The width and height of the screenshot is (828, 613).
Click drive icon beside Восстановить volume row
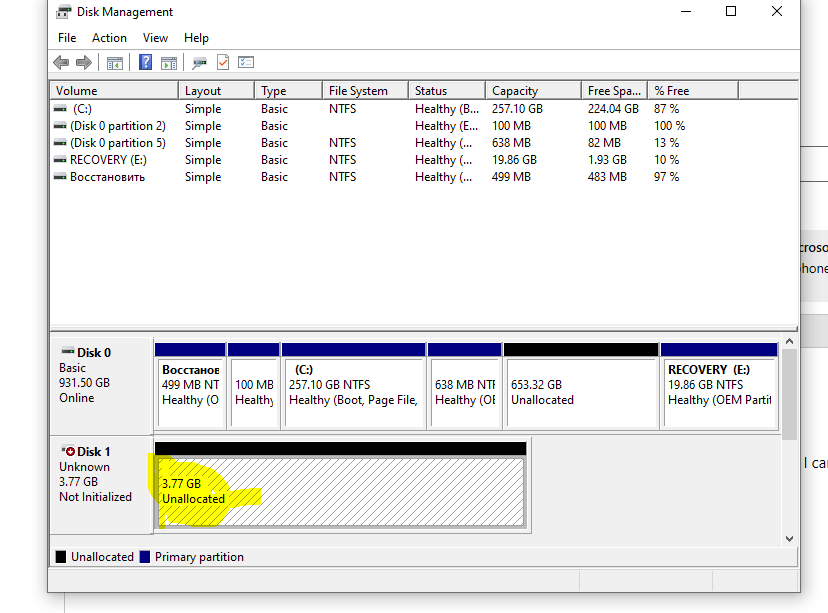coord(60,177)
